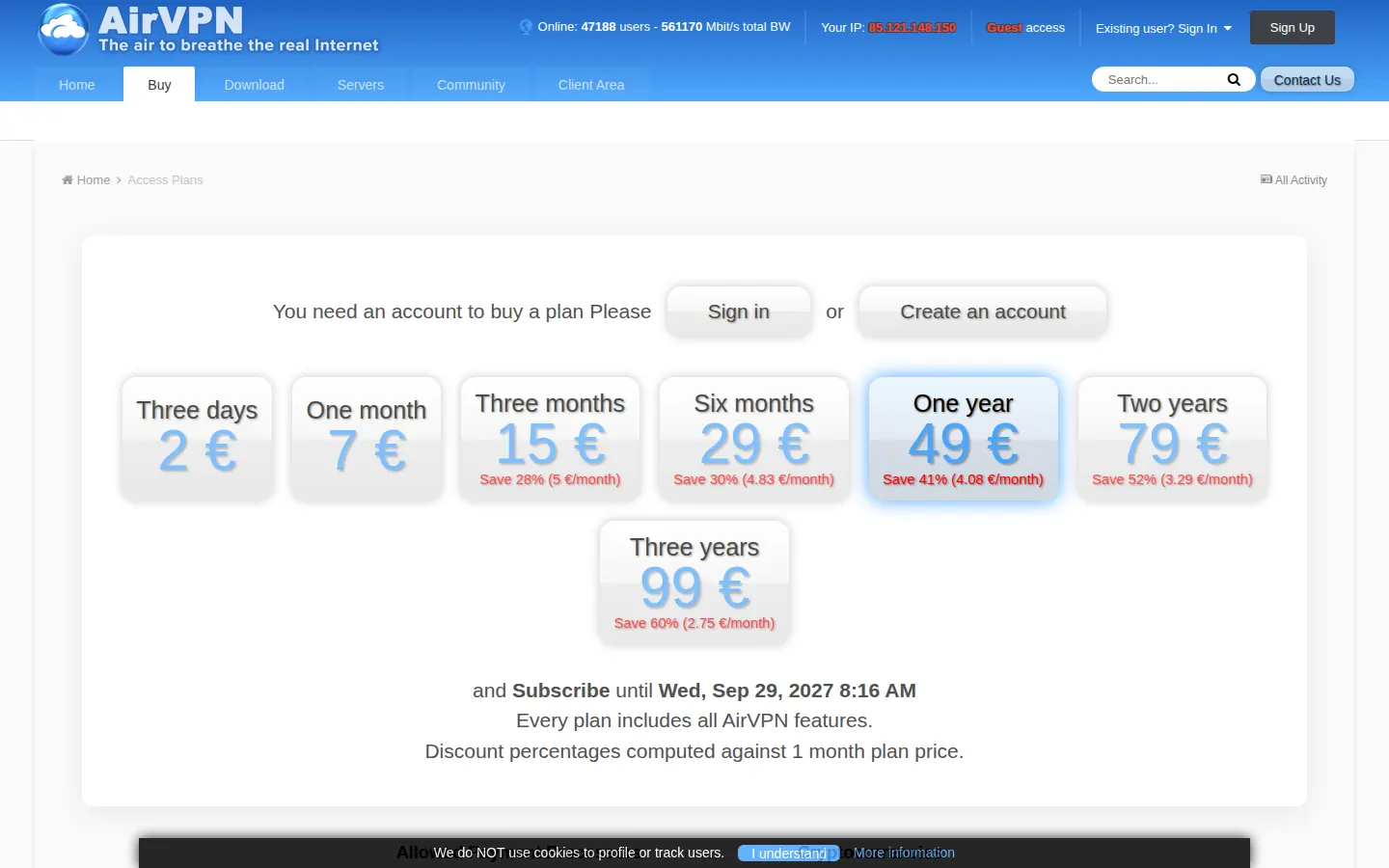This screenshot has width=1389, height=868.
Task: Choose the One month 7 € plan
Action: click(367, 439)
